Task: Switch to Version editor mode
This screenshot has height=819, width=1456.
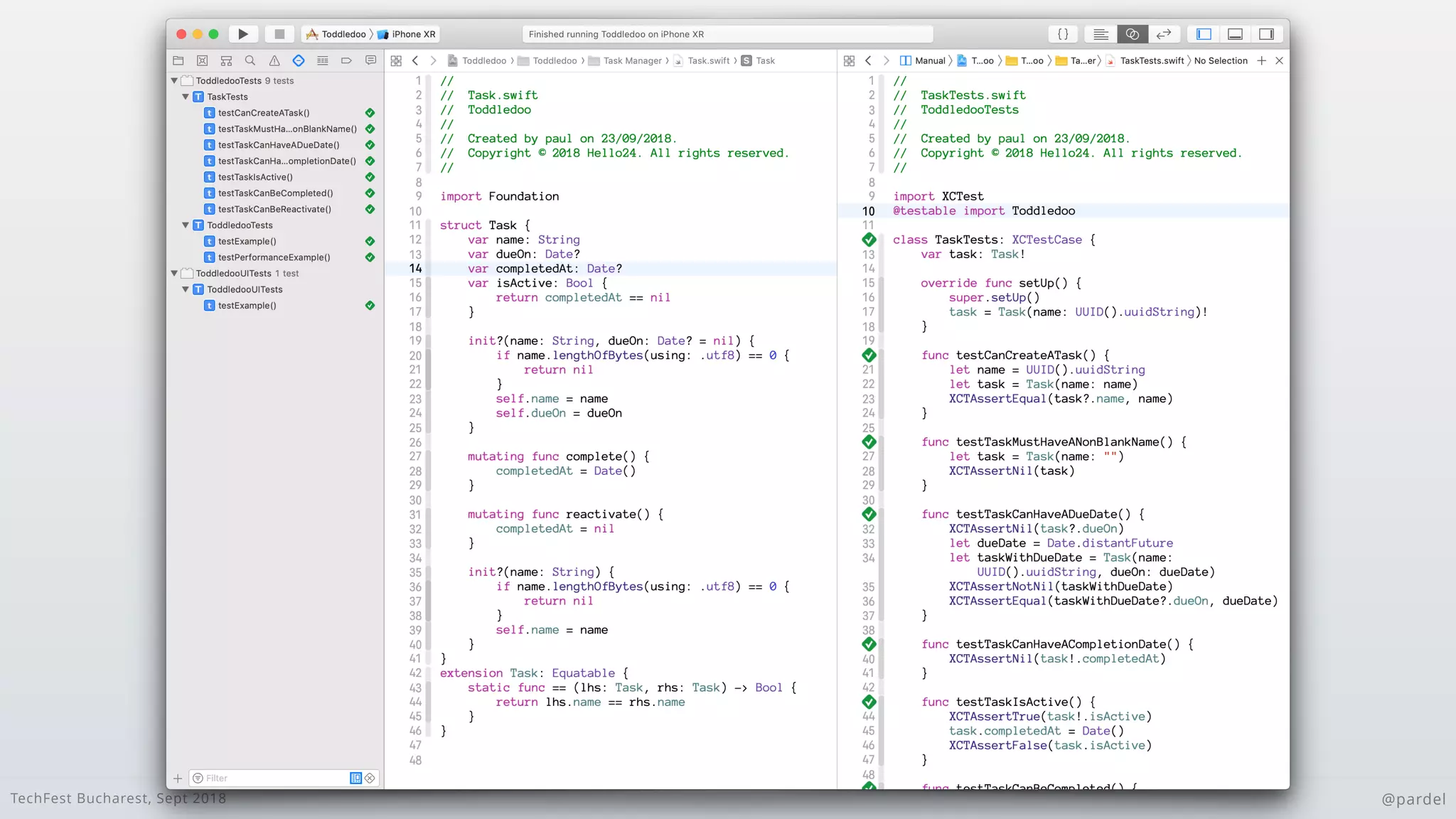Action: click(x=1164, y=34)
